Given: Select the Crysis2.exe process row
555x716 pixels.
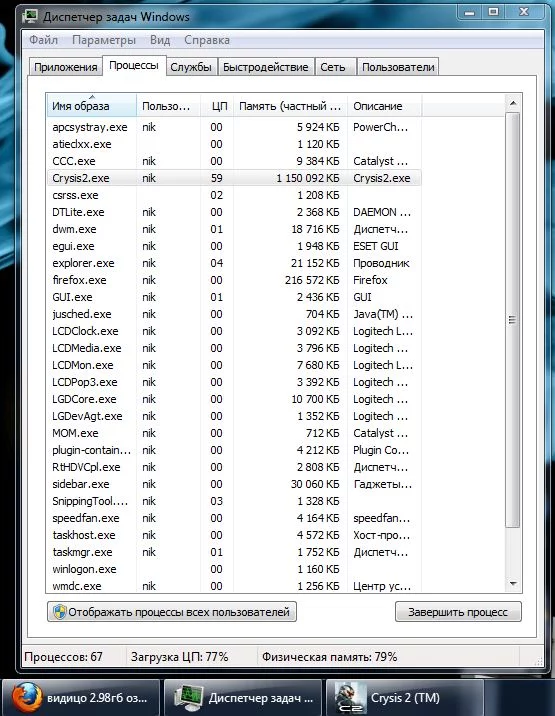Looking at the screenshot, I should (234, 178).
